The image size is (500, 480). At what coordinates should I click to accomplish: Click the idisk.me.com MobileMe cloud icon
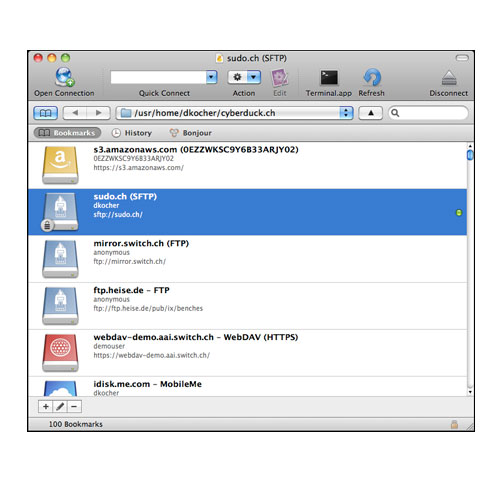[60, 388]
